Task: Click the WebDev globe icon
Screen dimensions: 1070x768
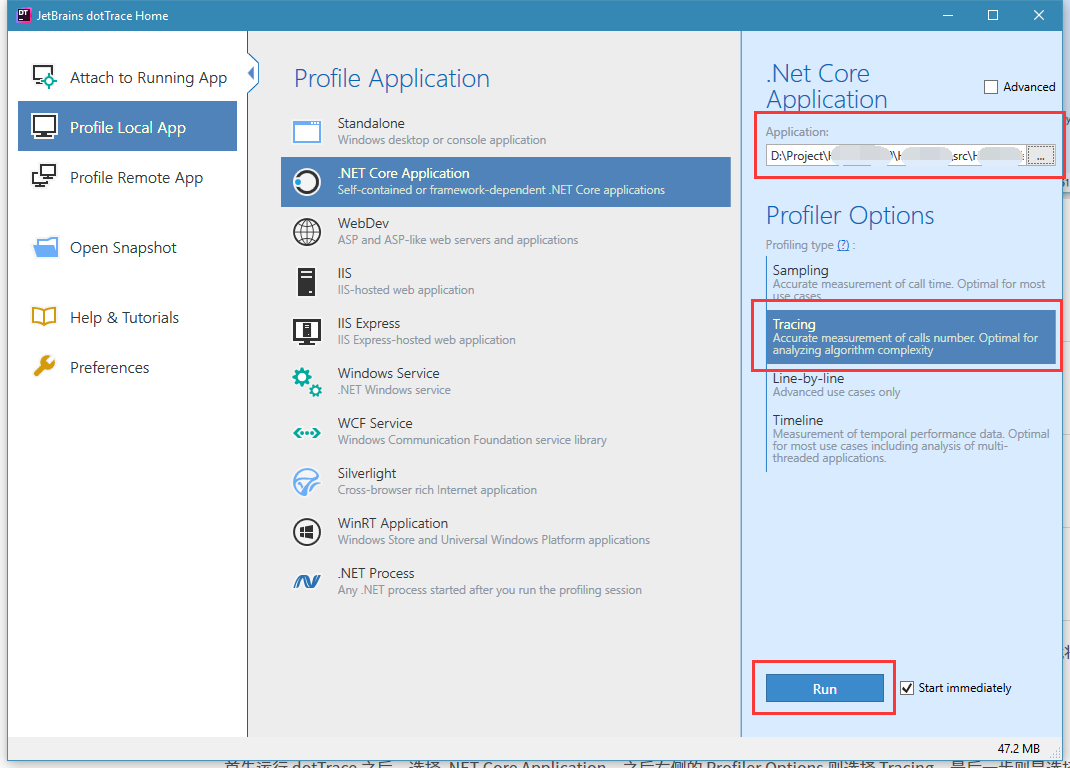Action: tap(307, 231)
